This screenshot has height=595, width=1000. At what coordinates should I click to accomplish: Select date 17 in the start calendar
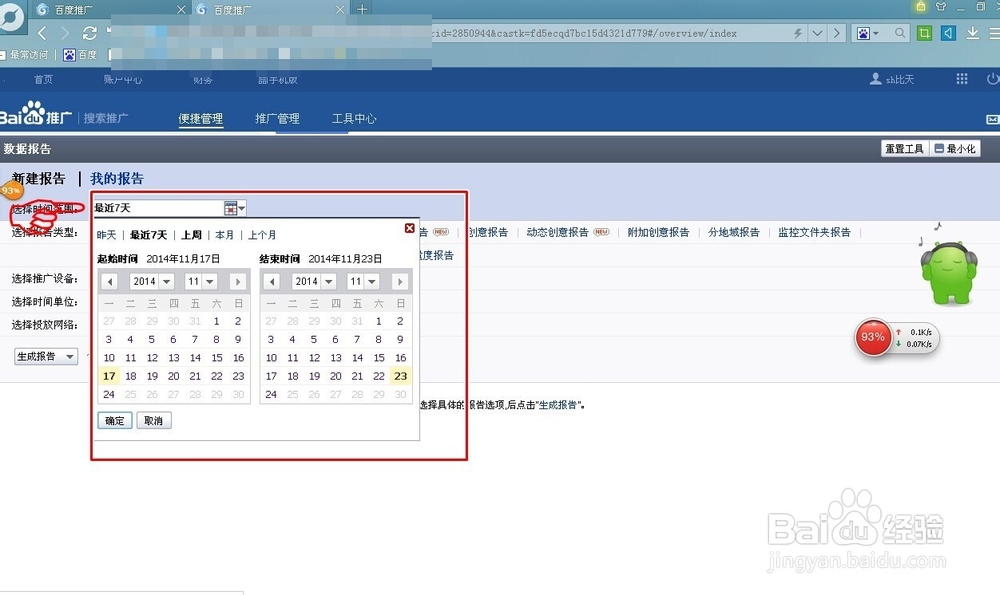[x=109, y=376]
